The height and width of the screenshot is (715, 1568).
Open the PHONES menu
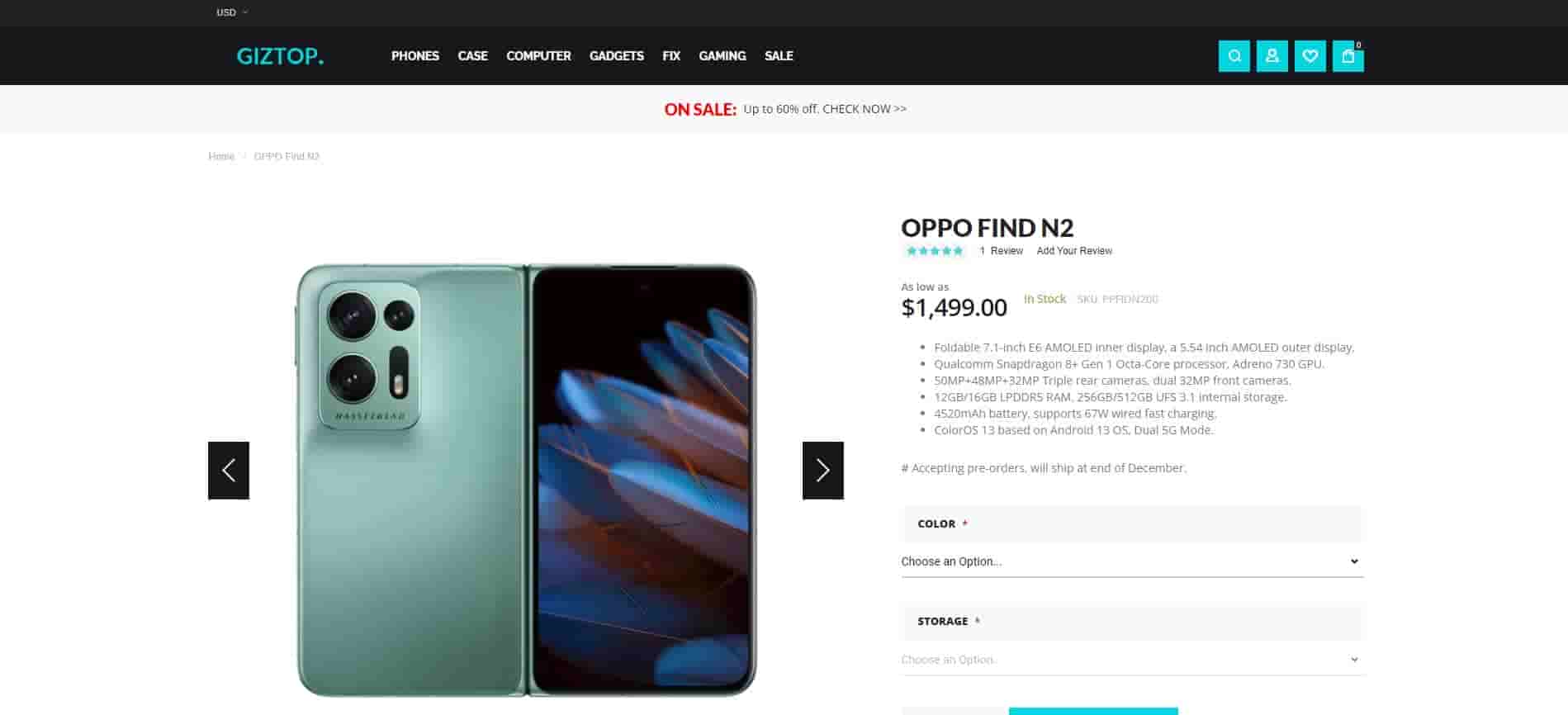pos(415,56)
